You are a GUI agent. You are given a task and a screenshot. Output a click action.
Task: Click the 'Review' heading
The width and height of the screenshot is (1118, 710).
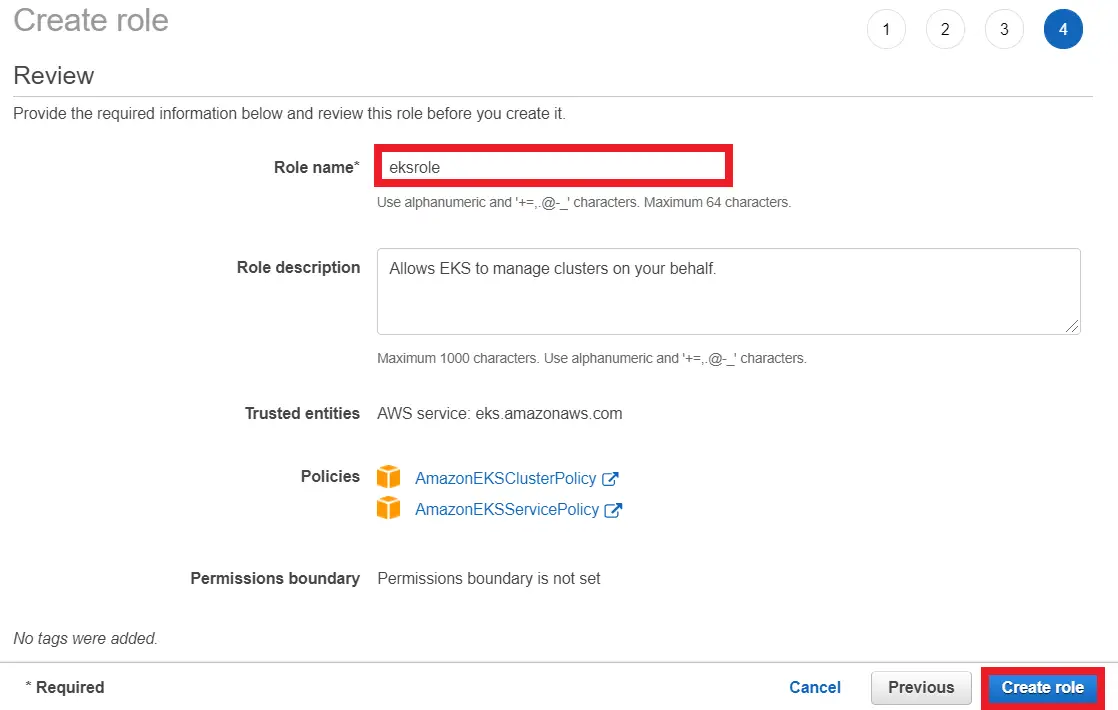pyautogui.click(x=53, y=76)
